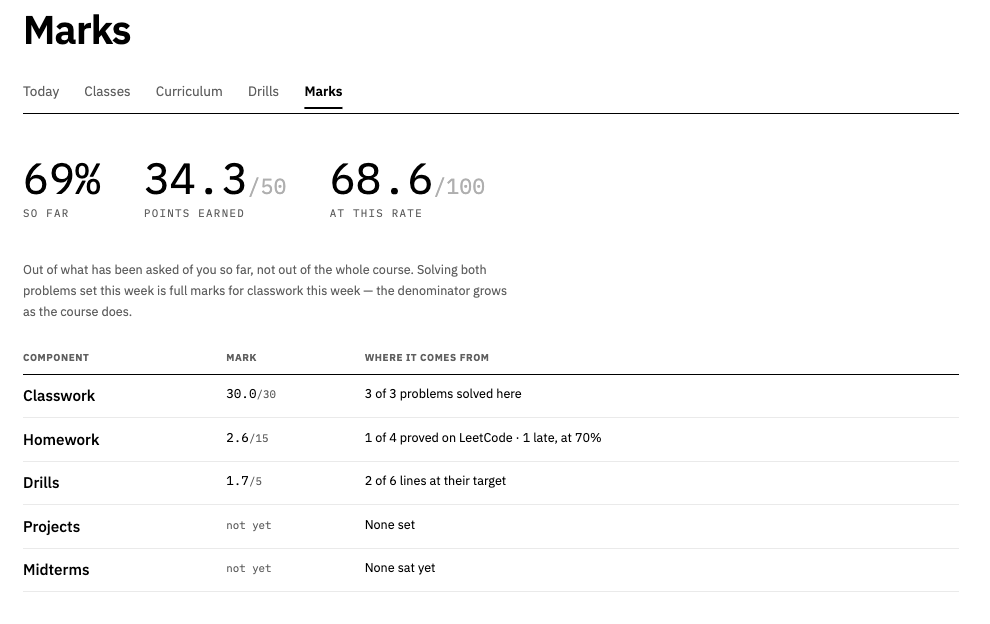The image size is (990, 624).
Task: Click the WHERE IT COMES FROM header
Action: pos(427,357)
